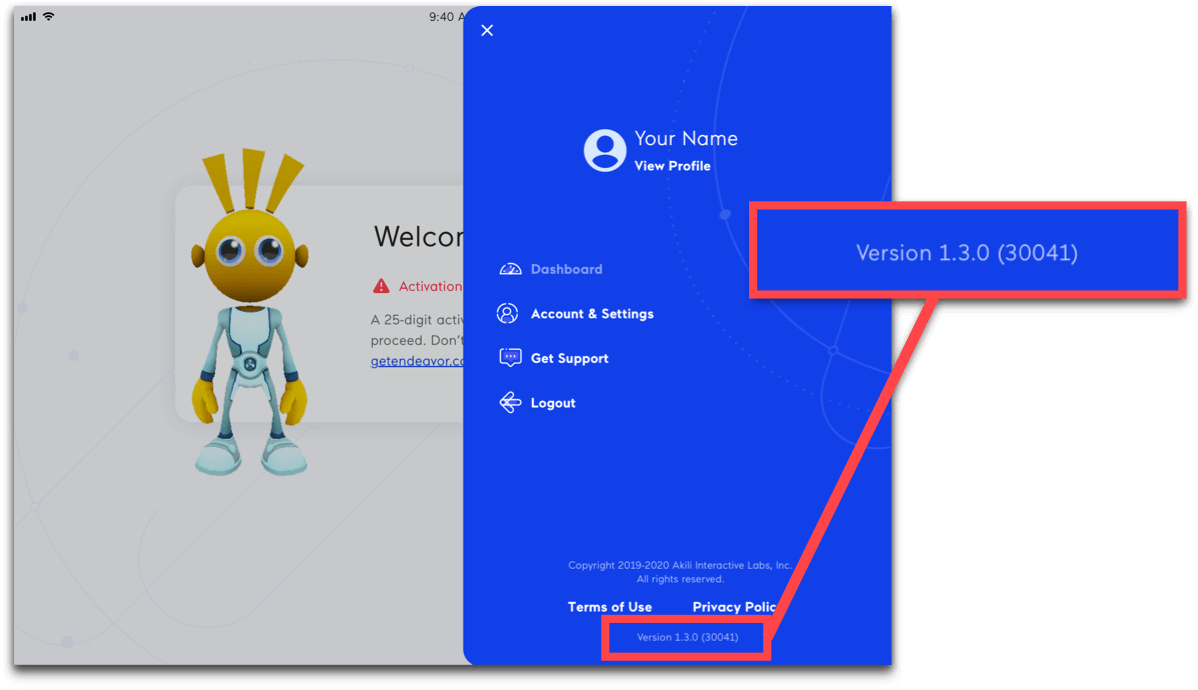Click the red Activation warning text
The width and height of the screenshot is (1198, 690).
tap(430, 287)
